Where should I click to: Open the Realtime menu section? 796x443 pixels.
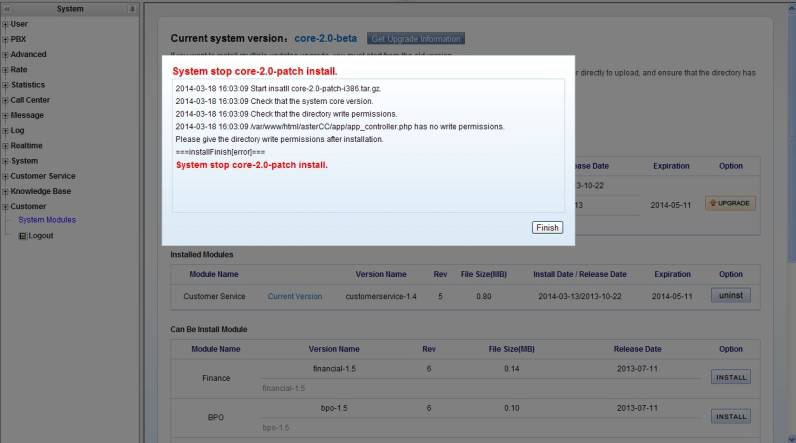(x=26, y=145)
